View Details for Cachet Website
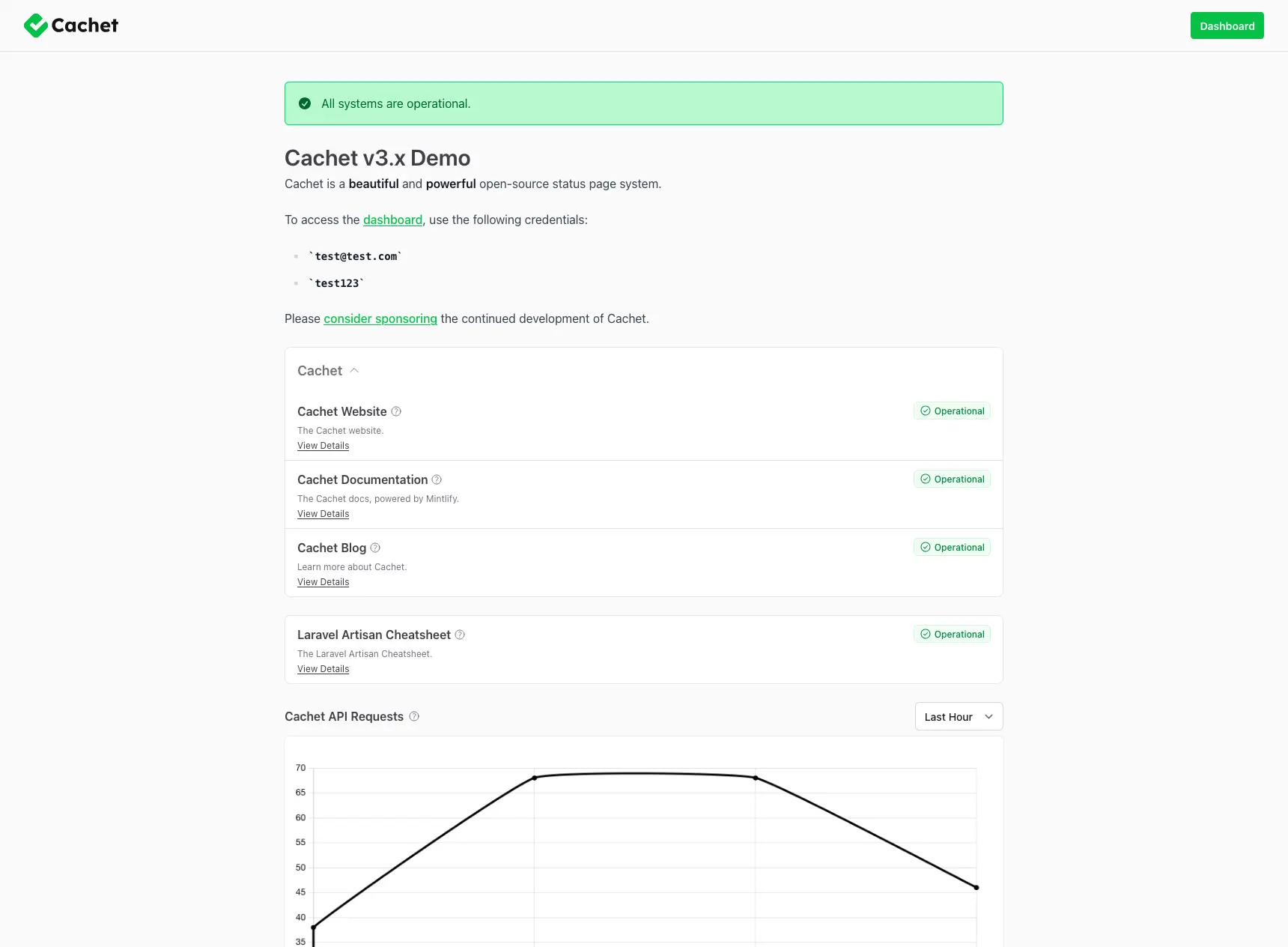Screen dimensions: 1288x947 point(323,445)
